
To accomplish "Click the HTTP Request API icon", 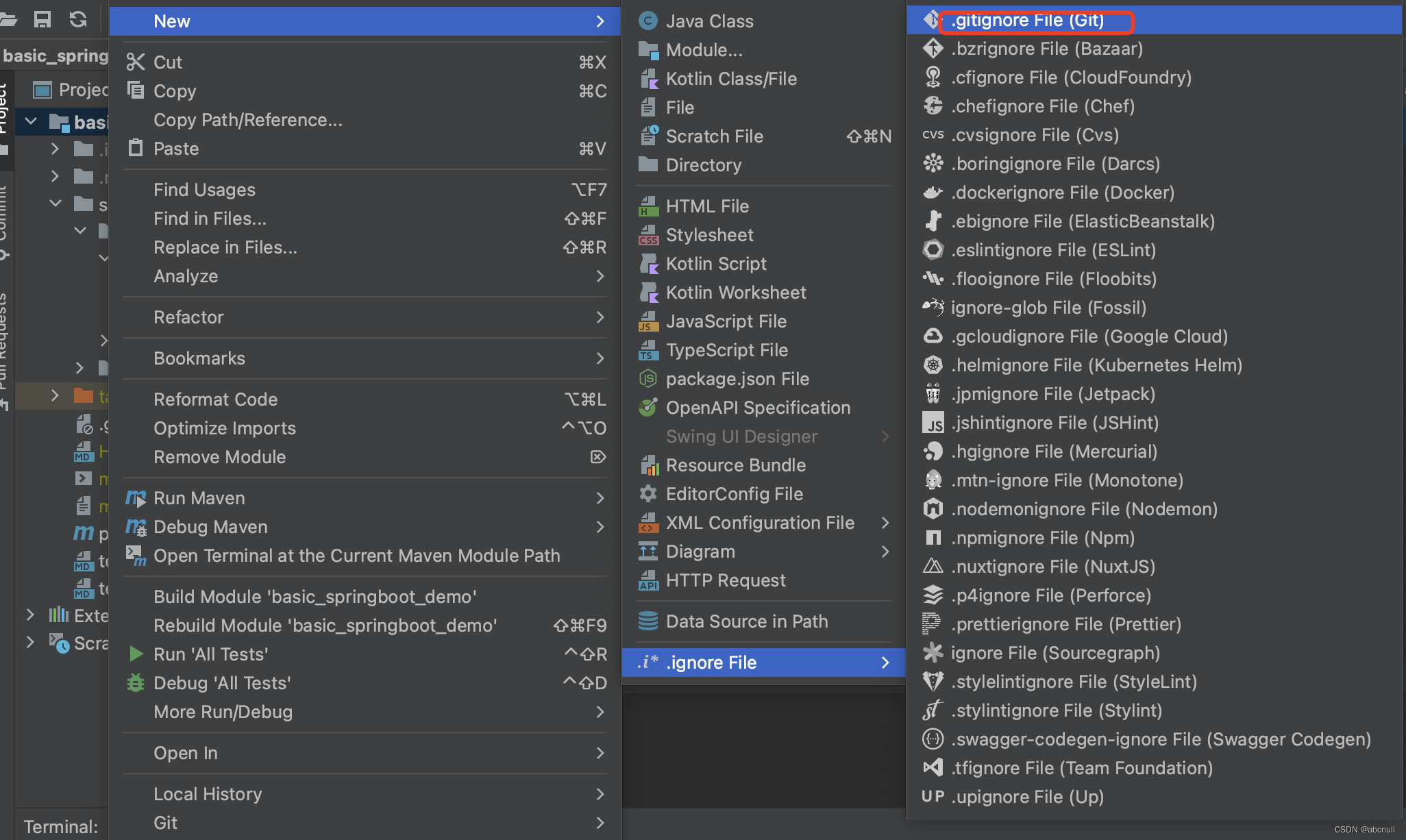I will tap(647, 580).
